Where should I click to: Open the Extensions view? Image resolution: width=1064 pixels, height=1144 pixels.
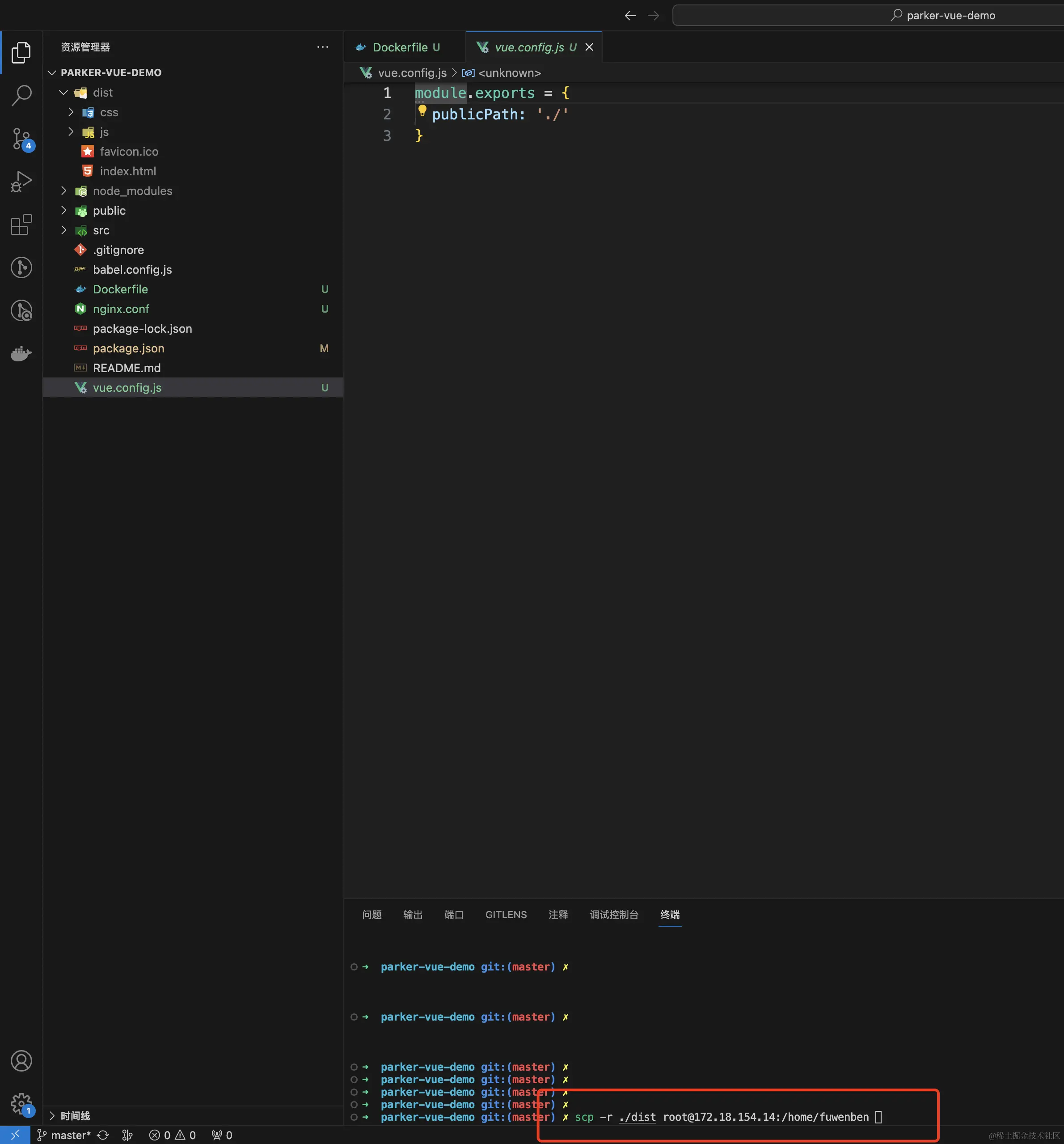pos(21,225)
